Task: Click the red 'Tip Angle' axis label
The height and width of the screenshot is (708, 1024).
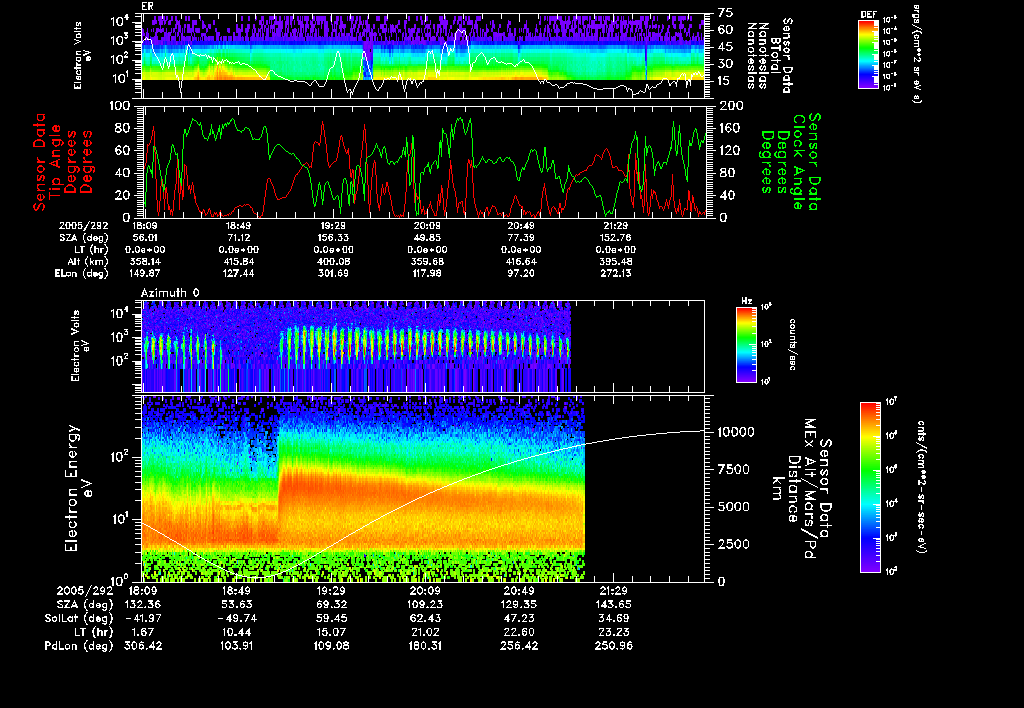Action: 56,161
